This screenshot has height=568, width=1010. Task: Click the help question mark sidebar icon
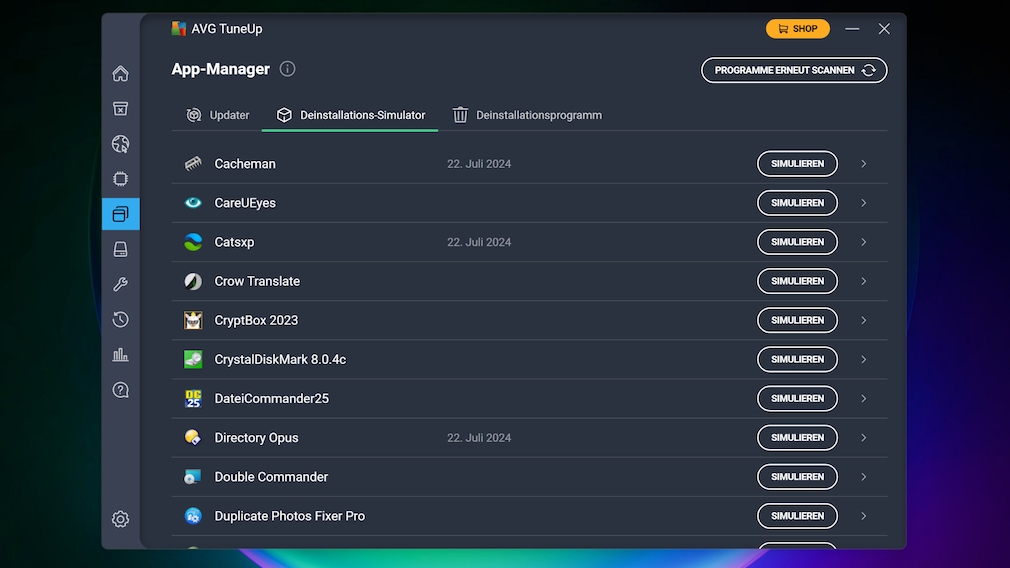(x=120, y=390)
